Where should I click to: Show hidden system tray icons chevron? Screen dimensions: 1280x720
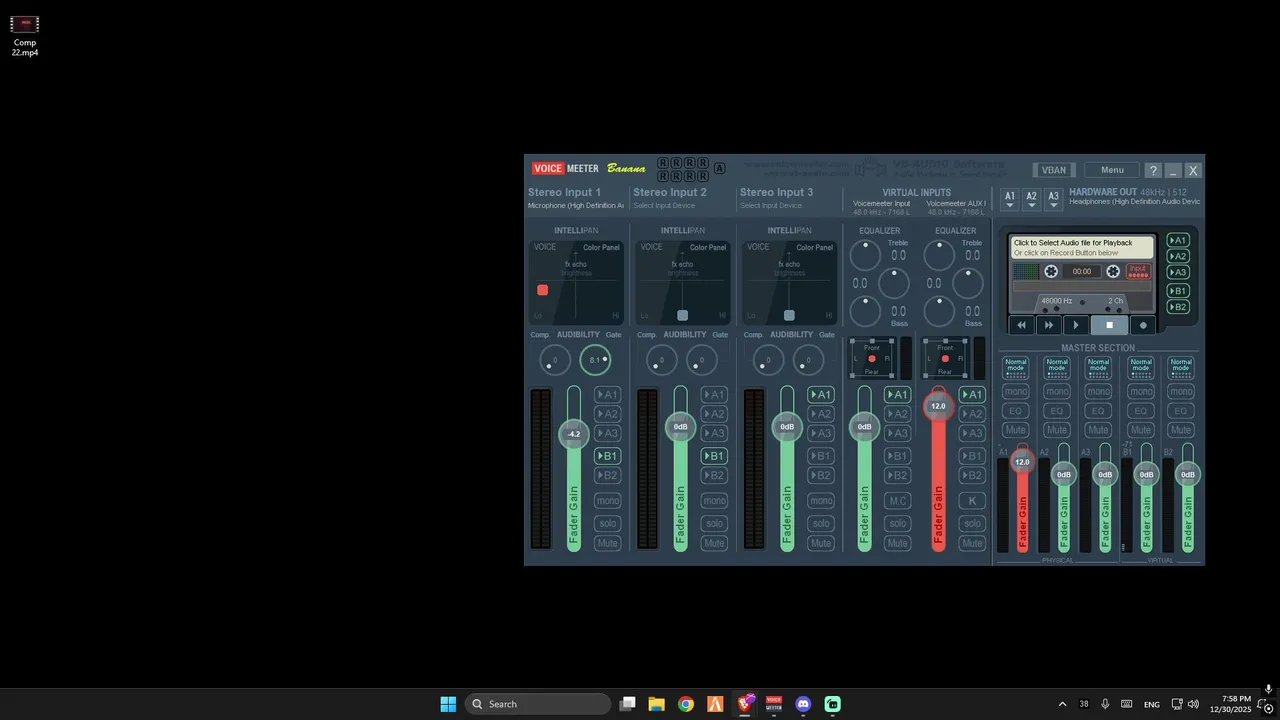[1062, 704]
